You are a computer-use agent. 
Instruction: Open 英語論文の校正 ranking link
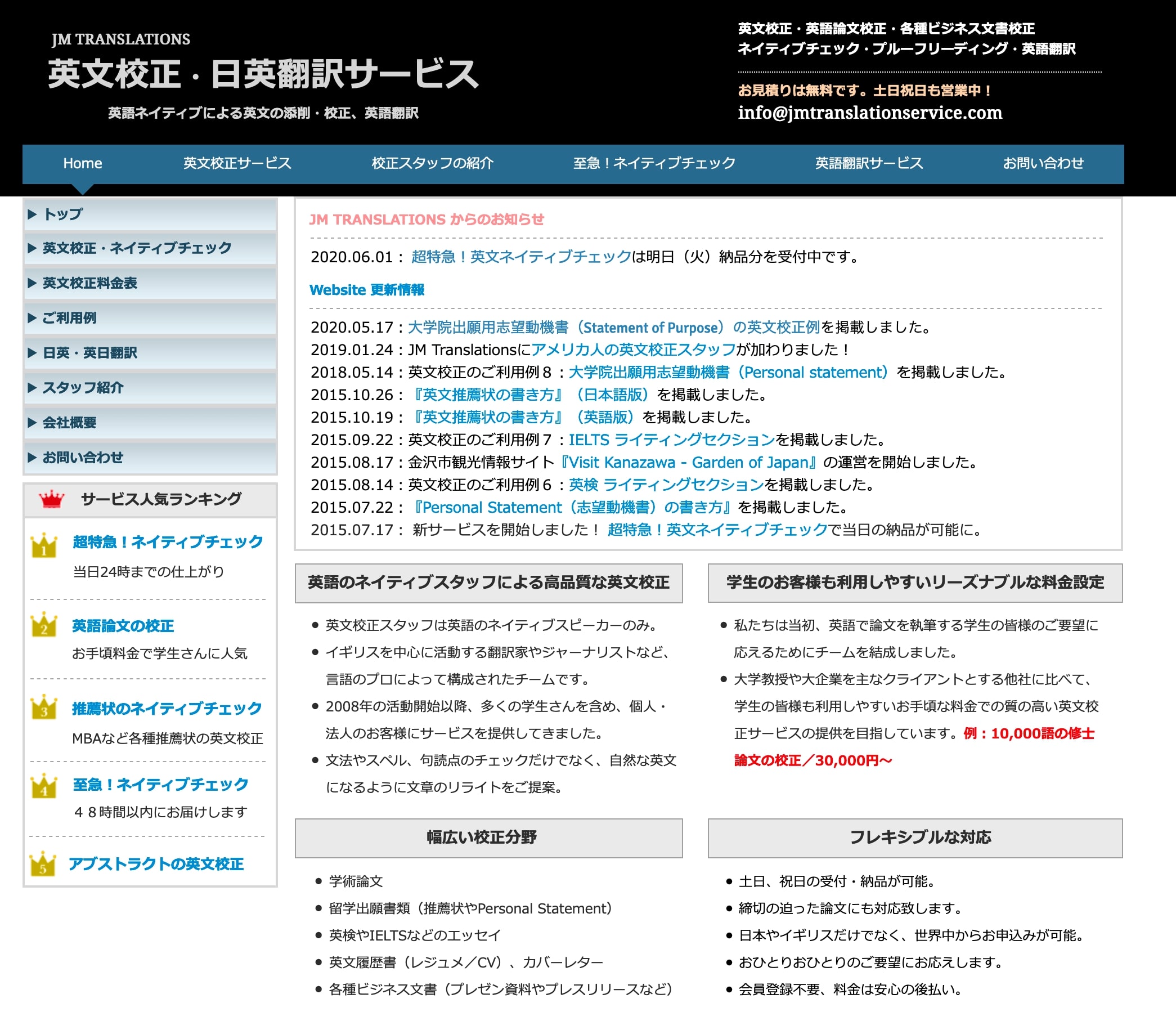coord(123,625)
